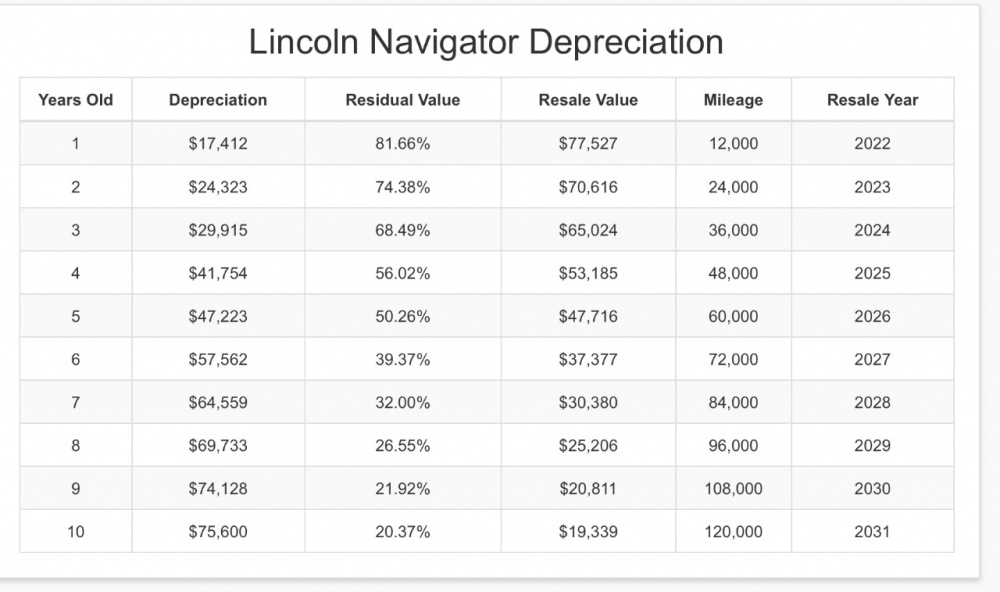The height and width of the screenshot is (592, 1000).
Task: Select the $77,527 resale value cell
Action: (588, 144)
